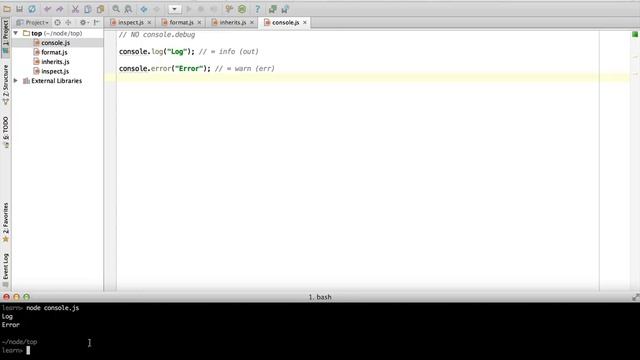Select inspect.js in project tree

(x=55, y=71)
